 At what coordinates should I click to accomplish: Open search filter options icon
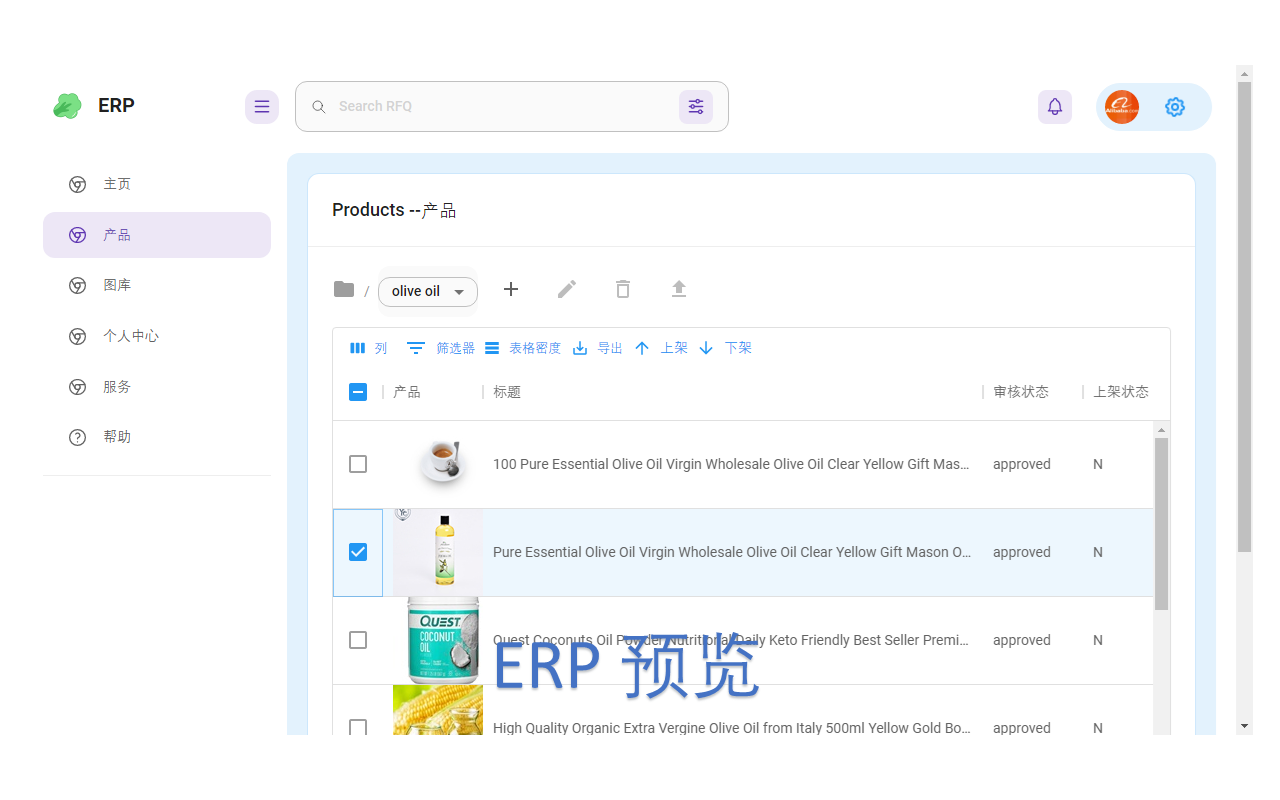pyautogui.click(x=696, y=107)
